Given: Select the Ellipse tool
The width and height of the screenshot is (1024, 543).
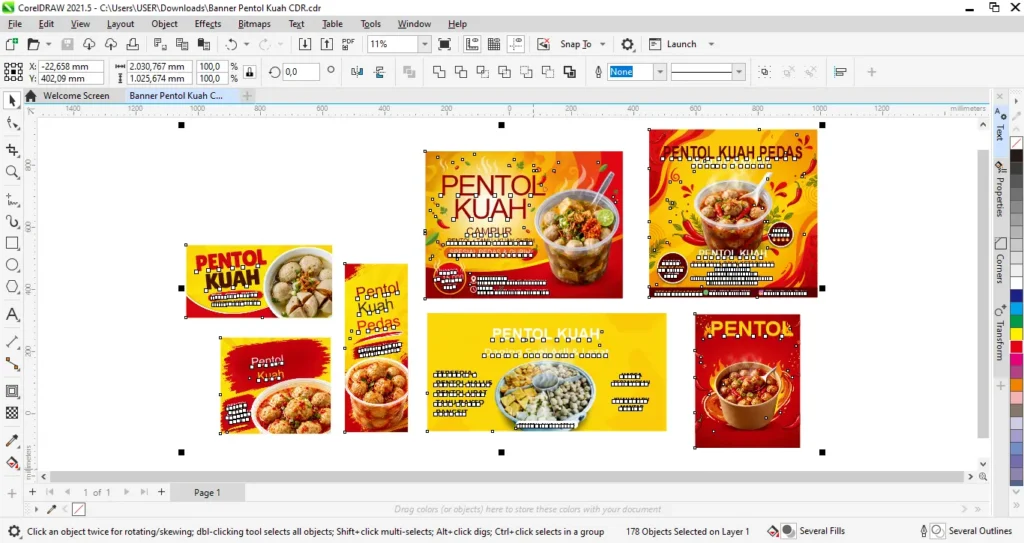Looking at the screenshot, I should click(12, 265).
